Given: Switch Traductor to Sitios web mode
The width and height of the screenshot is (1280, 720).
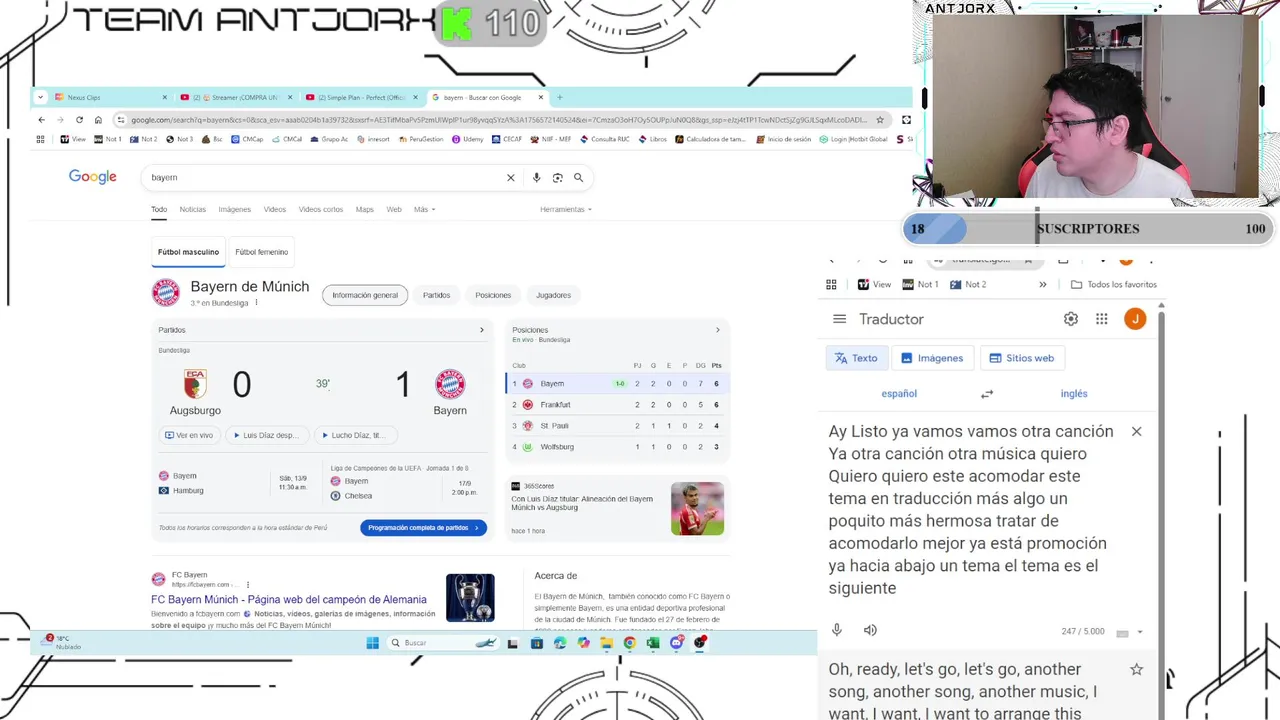Looking at the screenshot, I should [x=1022, y=358].
